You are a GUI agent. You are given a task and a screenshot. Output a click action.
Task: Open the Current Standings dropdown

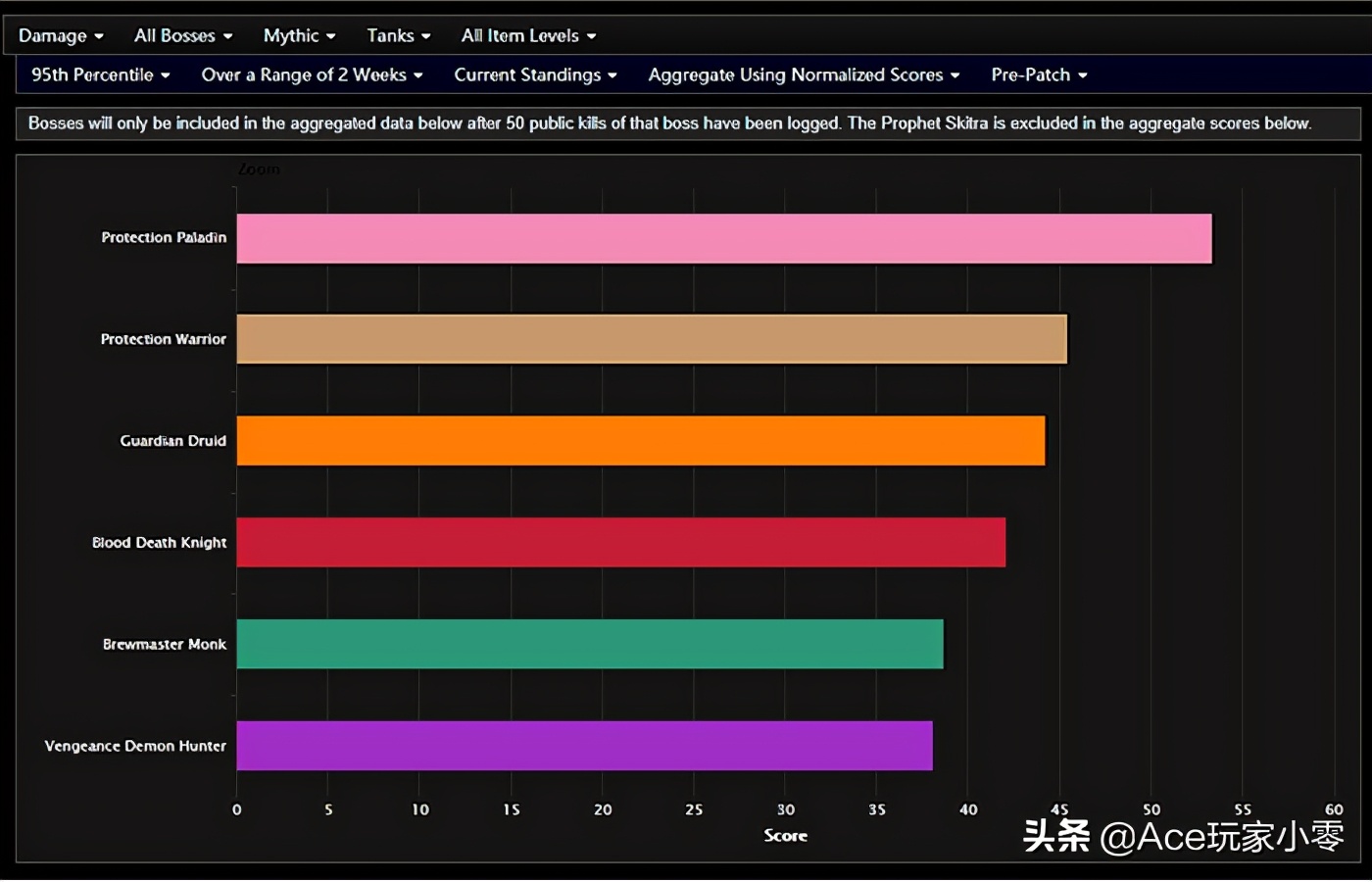coord(536,75)
